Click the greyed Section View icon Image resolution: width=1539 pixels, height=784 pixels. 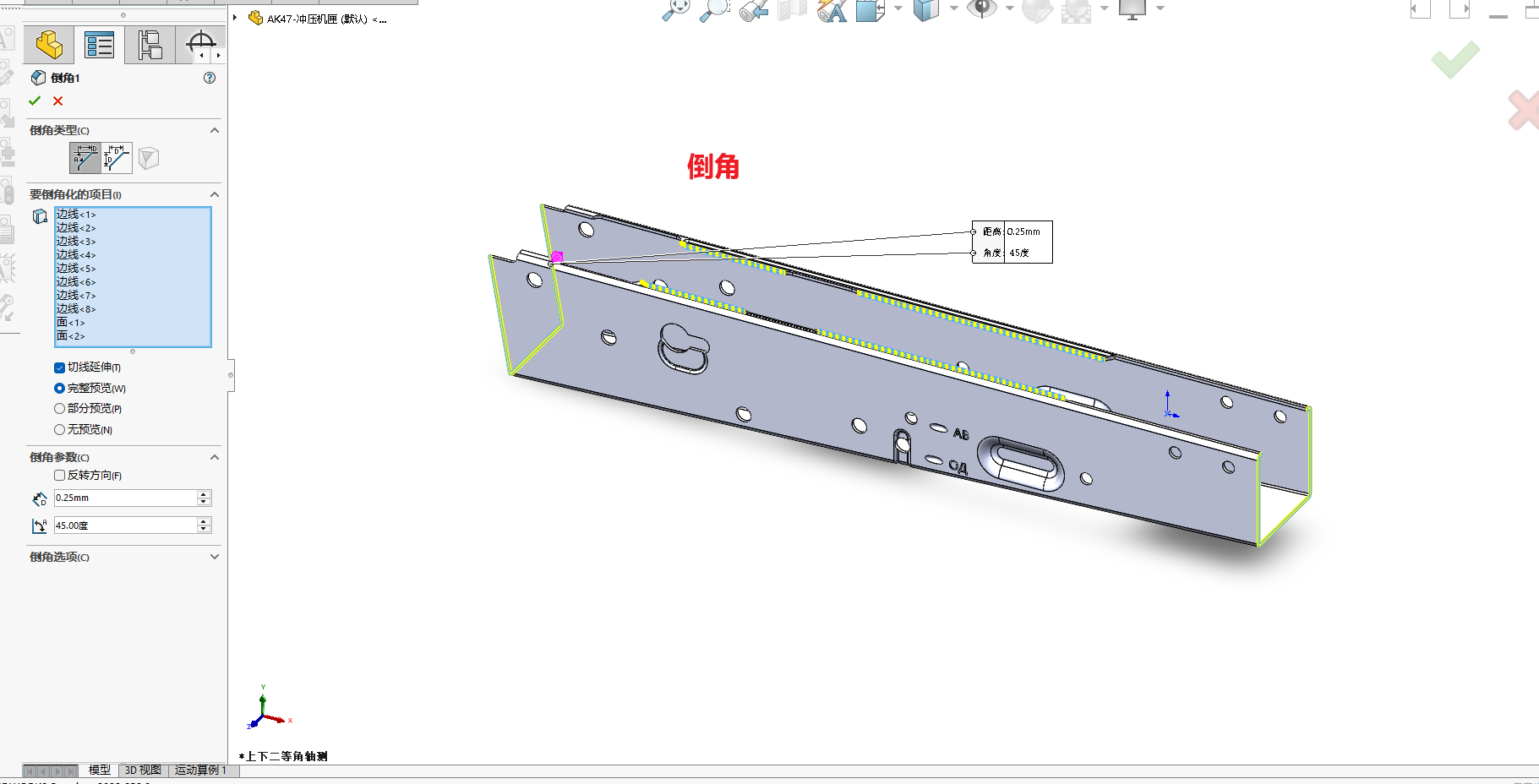tap(793, 9)
